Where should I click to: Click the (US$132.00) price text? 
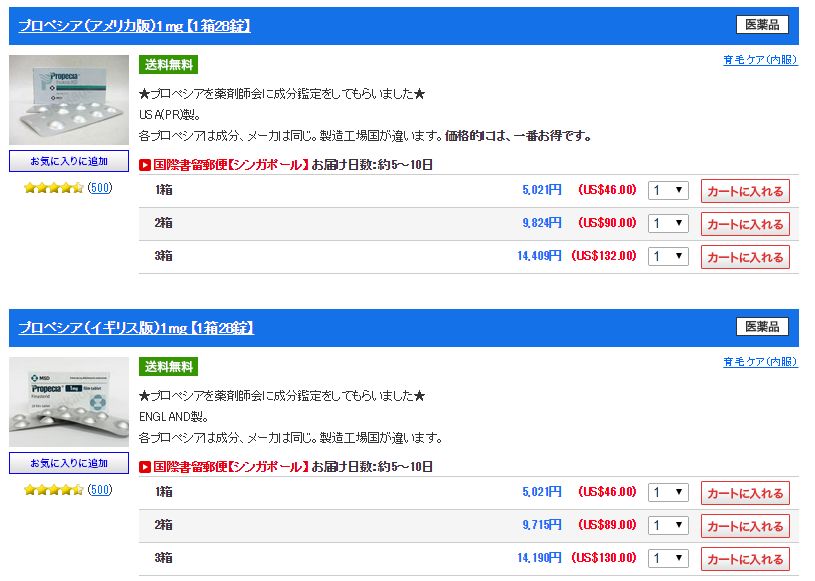coord(604,256)
